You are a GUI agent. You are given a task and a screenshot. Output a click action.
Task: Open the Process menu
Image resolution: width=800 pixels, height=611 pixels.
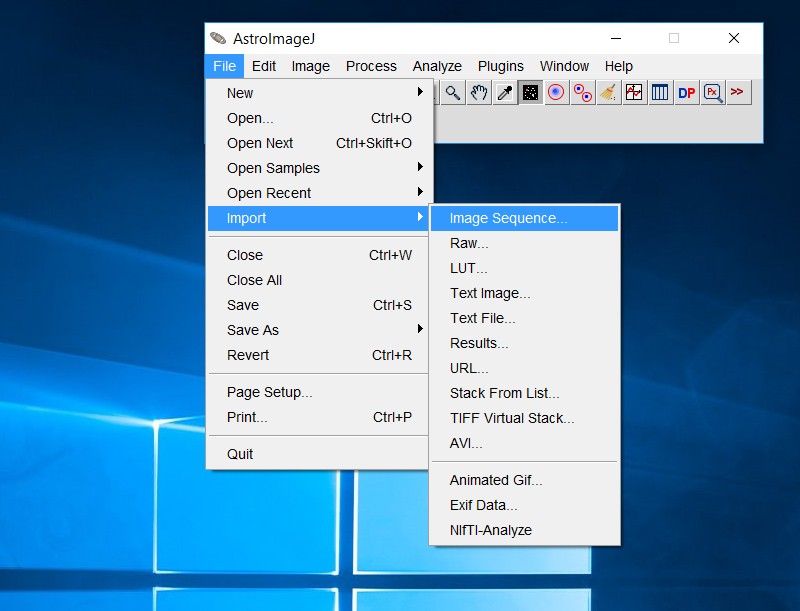click(371, 66)
